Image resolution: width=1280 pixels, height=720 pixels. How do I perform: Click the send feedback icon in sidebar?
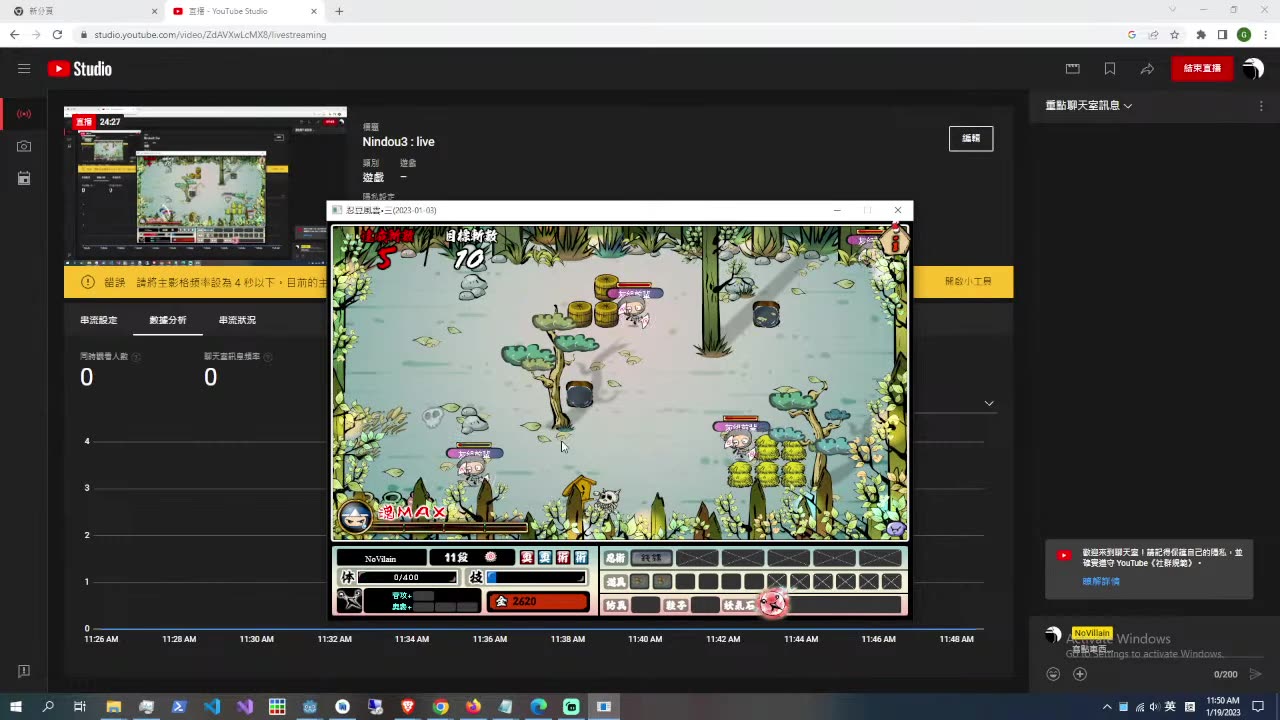[x=24, y=671]
